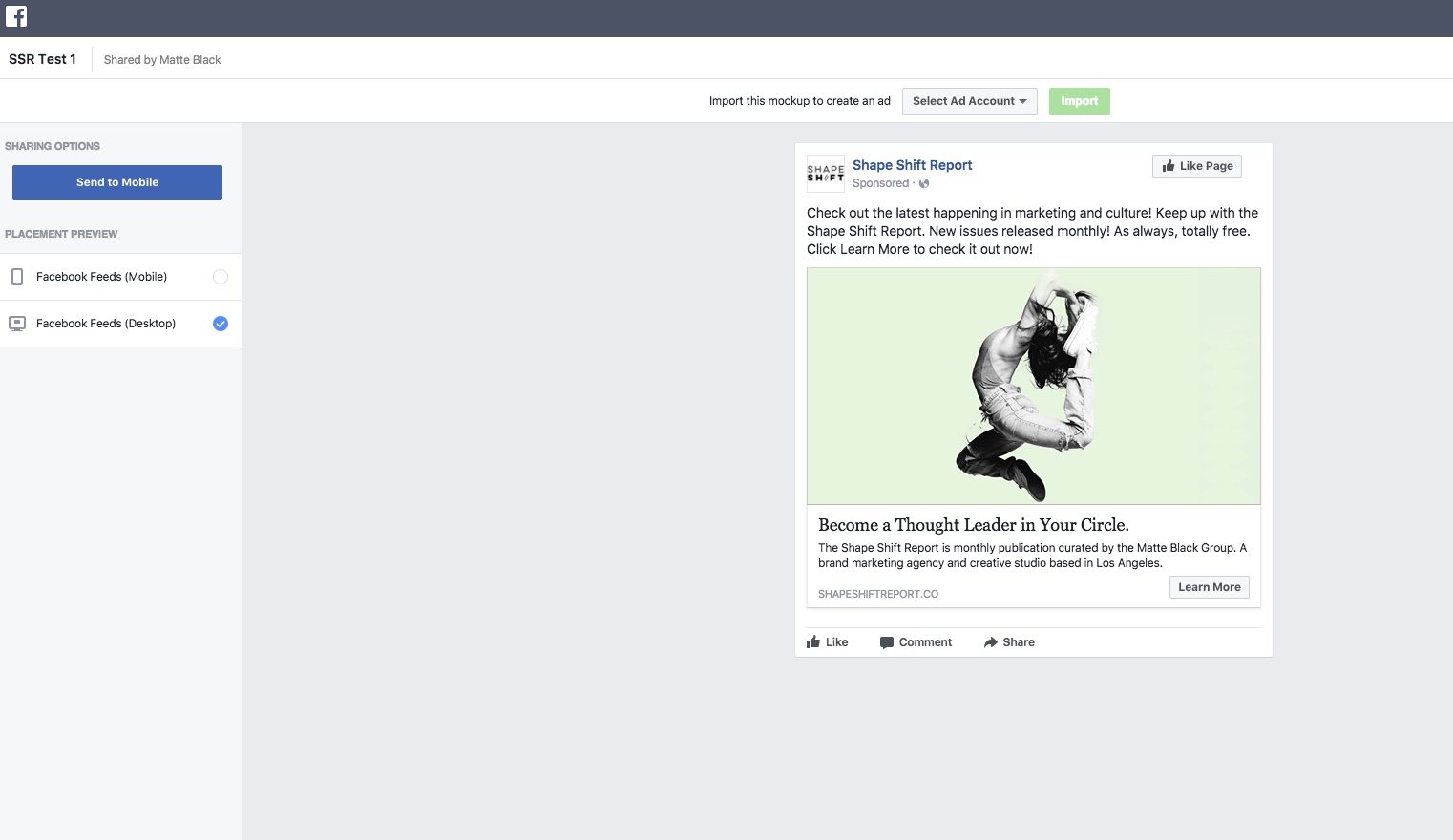The width and height of the screenshot is (1453, 840).
Task: Click the Comment speech bubble icon
Action: tap(885, 641)
